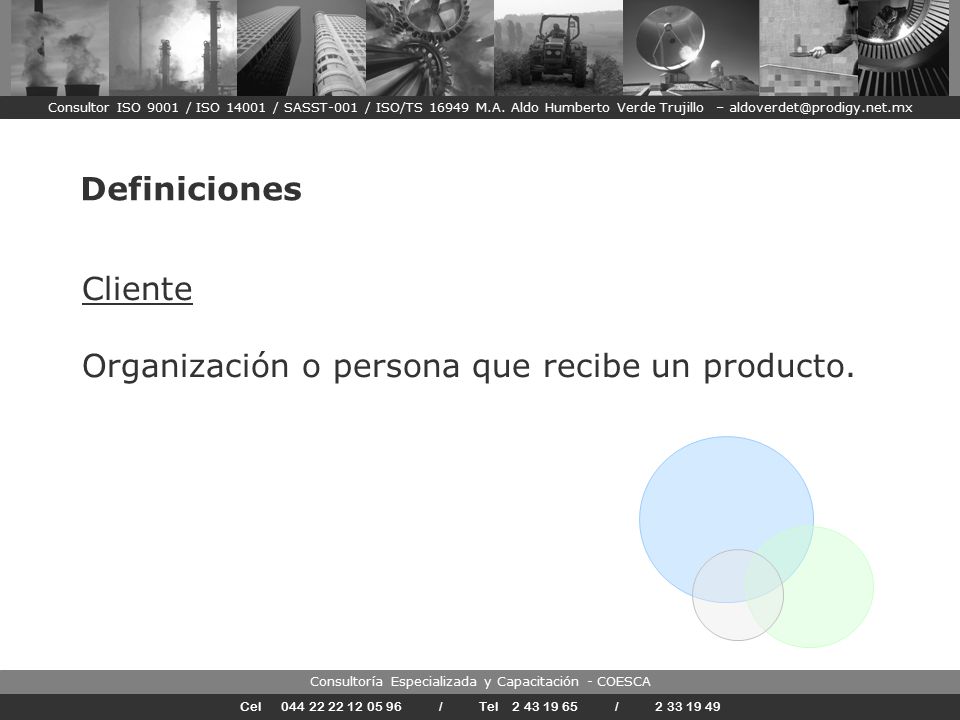
Task: Click the skyscrapers photo in banner
Action: pos(301,48)
